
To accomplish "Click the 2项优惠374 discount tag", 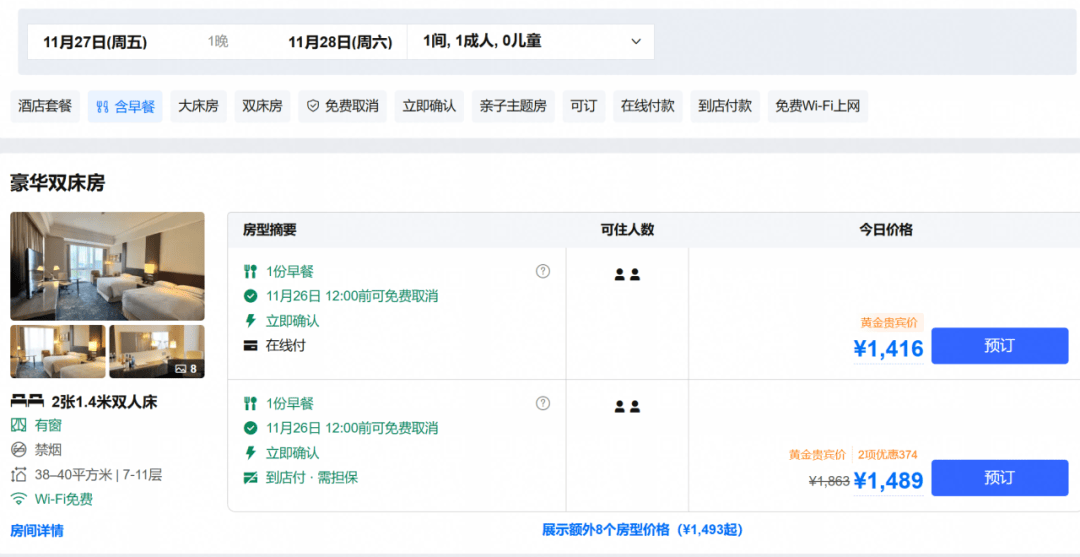I will (x=888, y=454).
